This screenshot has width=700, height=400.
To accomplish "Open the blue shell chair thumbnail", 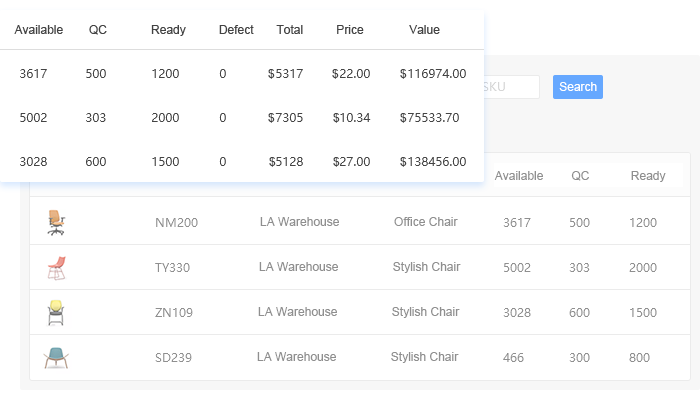I will click(56, 358).
